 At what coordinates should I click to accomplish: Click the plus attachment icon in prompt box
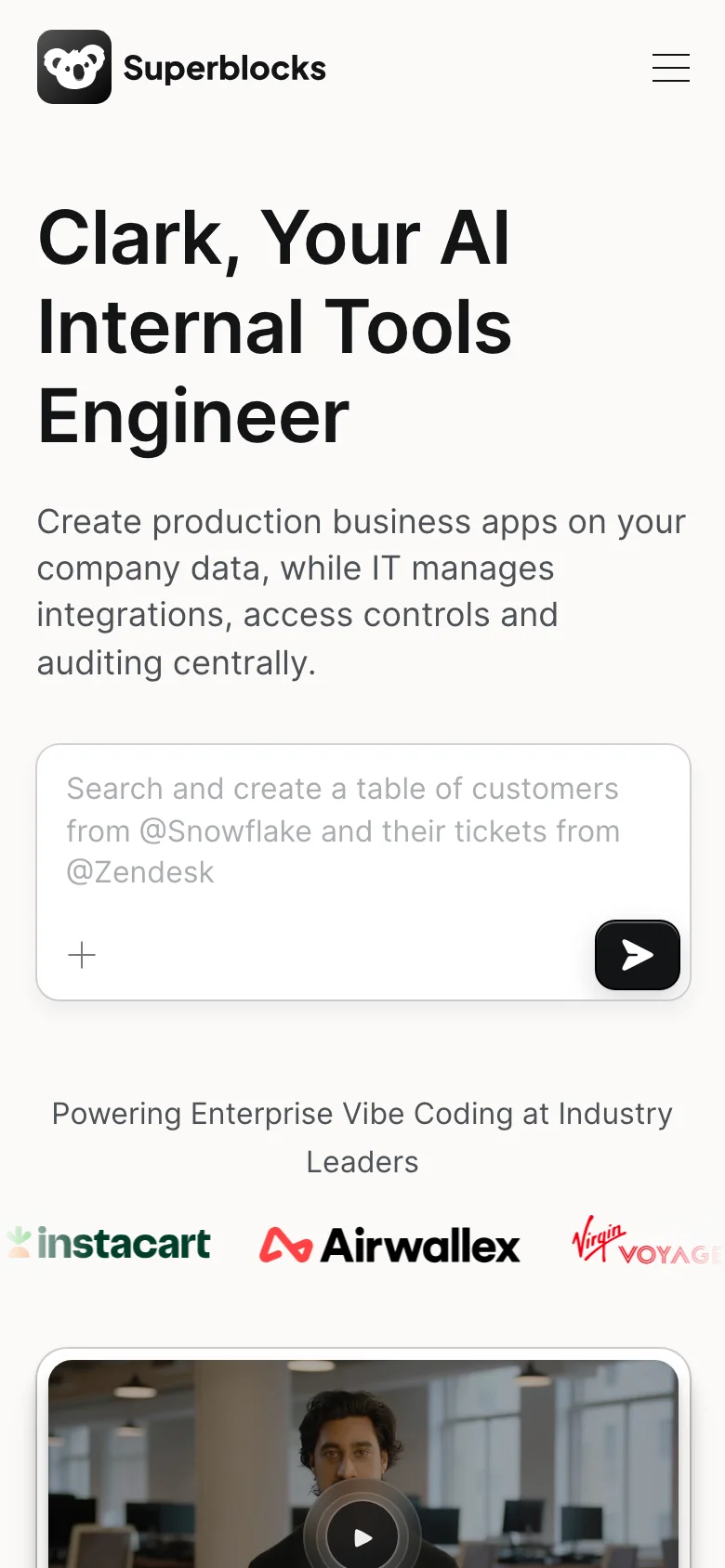pyautogui.click(x=82, y=955)
